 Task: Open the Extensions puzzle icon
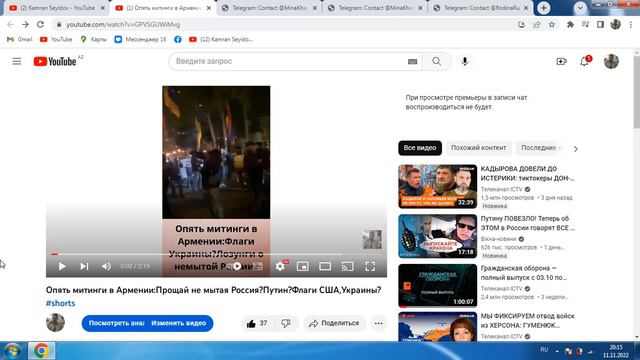(x=570, y=24)
